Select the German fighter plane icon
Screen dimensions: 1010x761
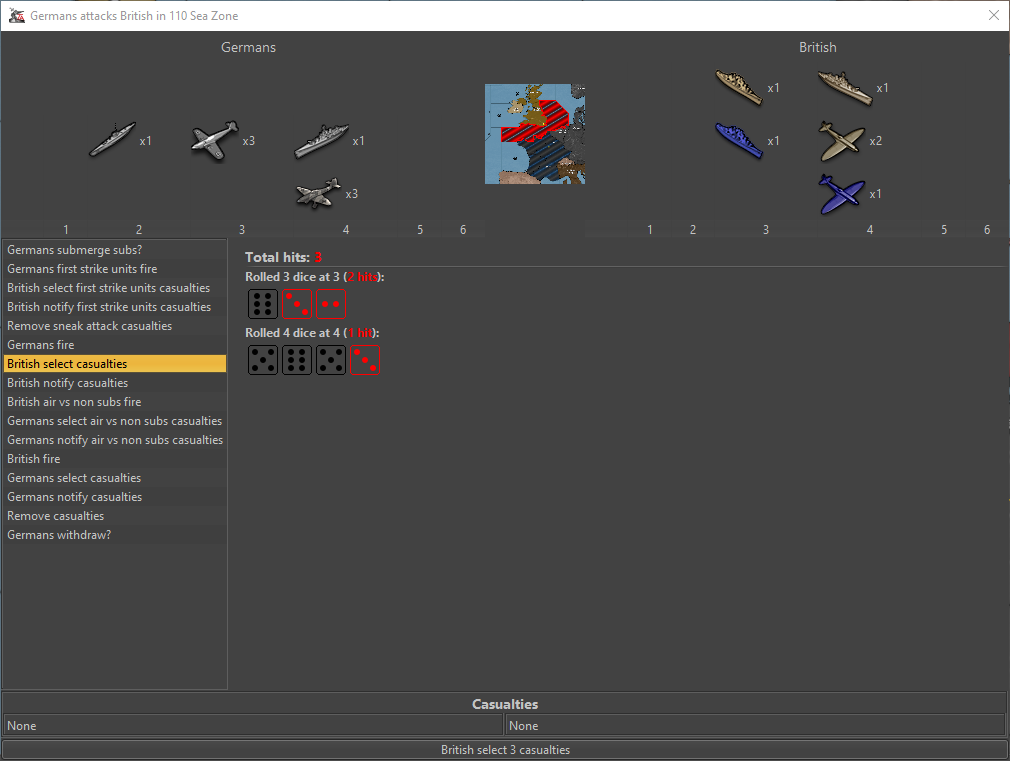point(215,141)
